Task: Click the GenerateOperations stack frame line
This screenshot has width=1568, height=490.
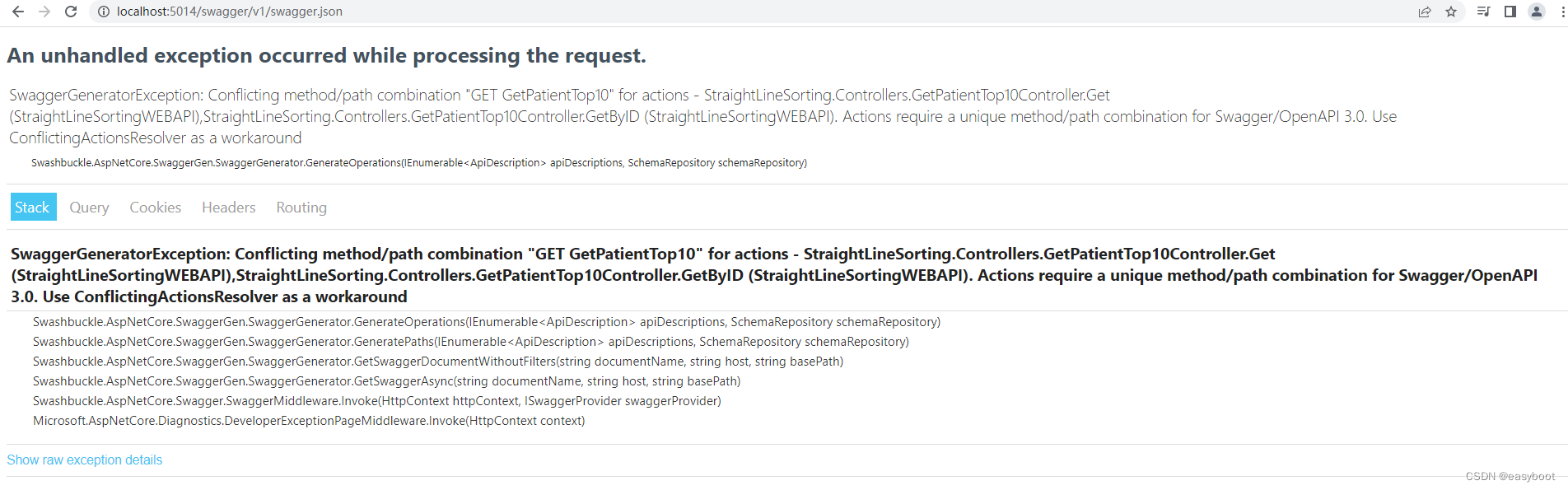Action: click(486, 322)
